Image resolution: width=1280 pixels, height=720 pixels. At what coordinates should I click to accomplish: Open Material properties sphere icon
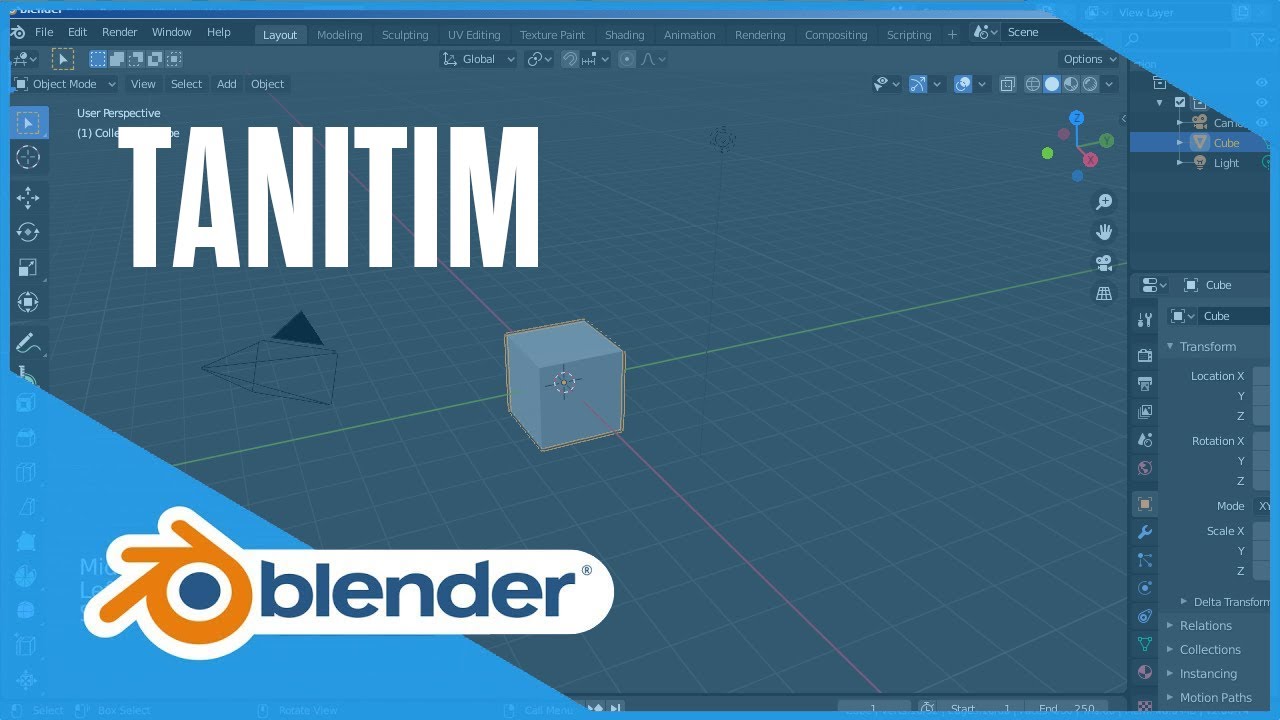click(1145, 672)
